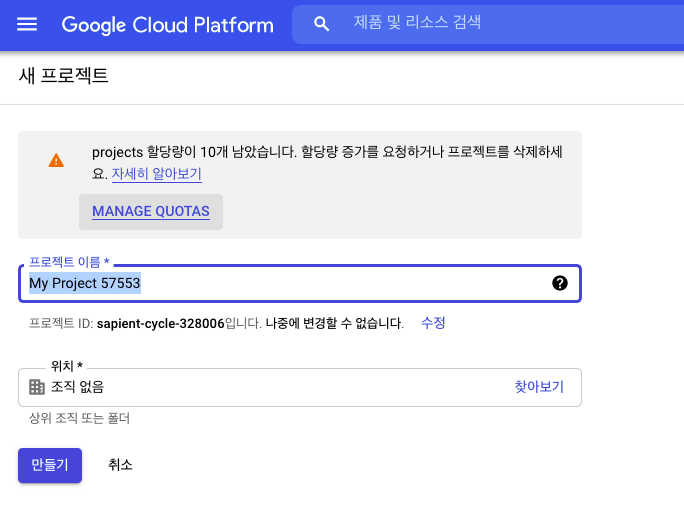Click the projects 할당량 warning message text
684x521 pixels.
point(327,162)
